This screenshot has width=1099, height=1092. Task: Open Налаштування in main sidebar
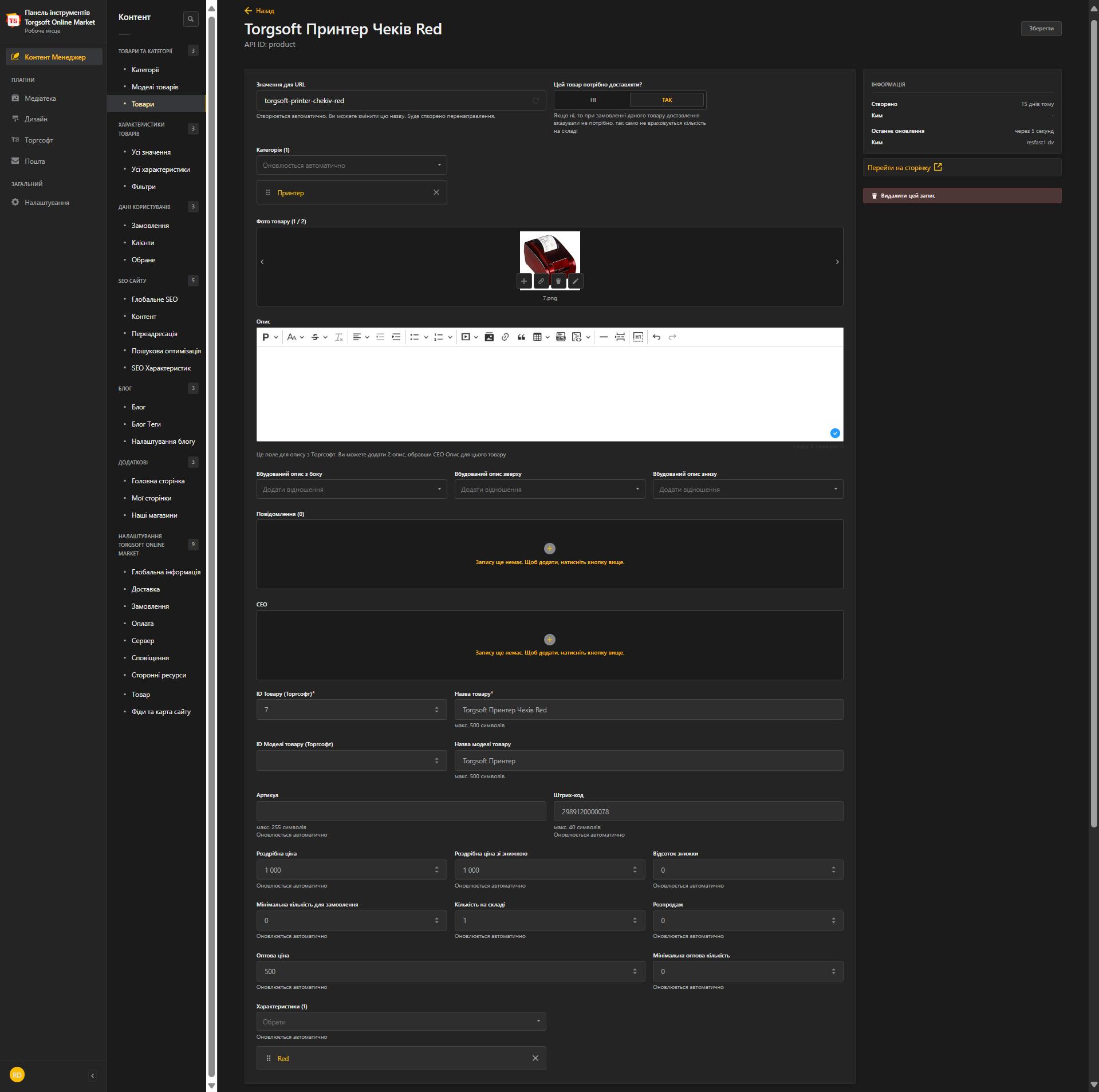(47, 203)
